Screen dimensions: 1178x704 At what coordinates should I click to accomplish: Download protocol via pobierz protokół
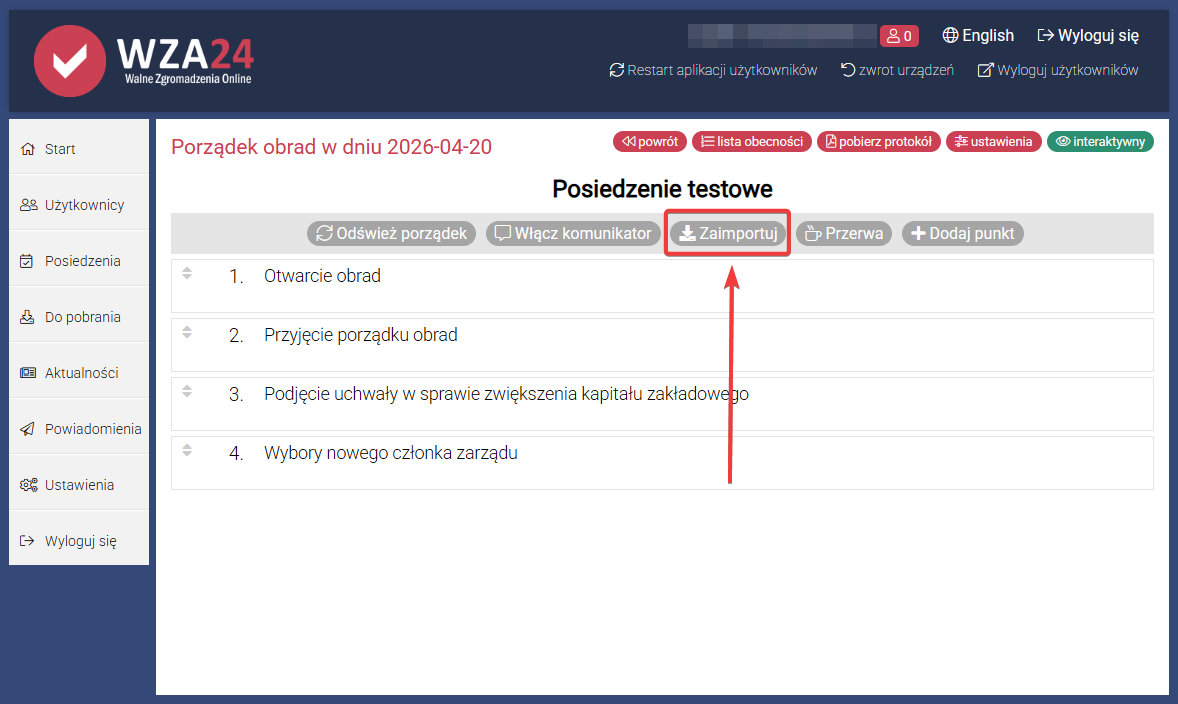pos(879,142)
